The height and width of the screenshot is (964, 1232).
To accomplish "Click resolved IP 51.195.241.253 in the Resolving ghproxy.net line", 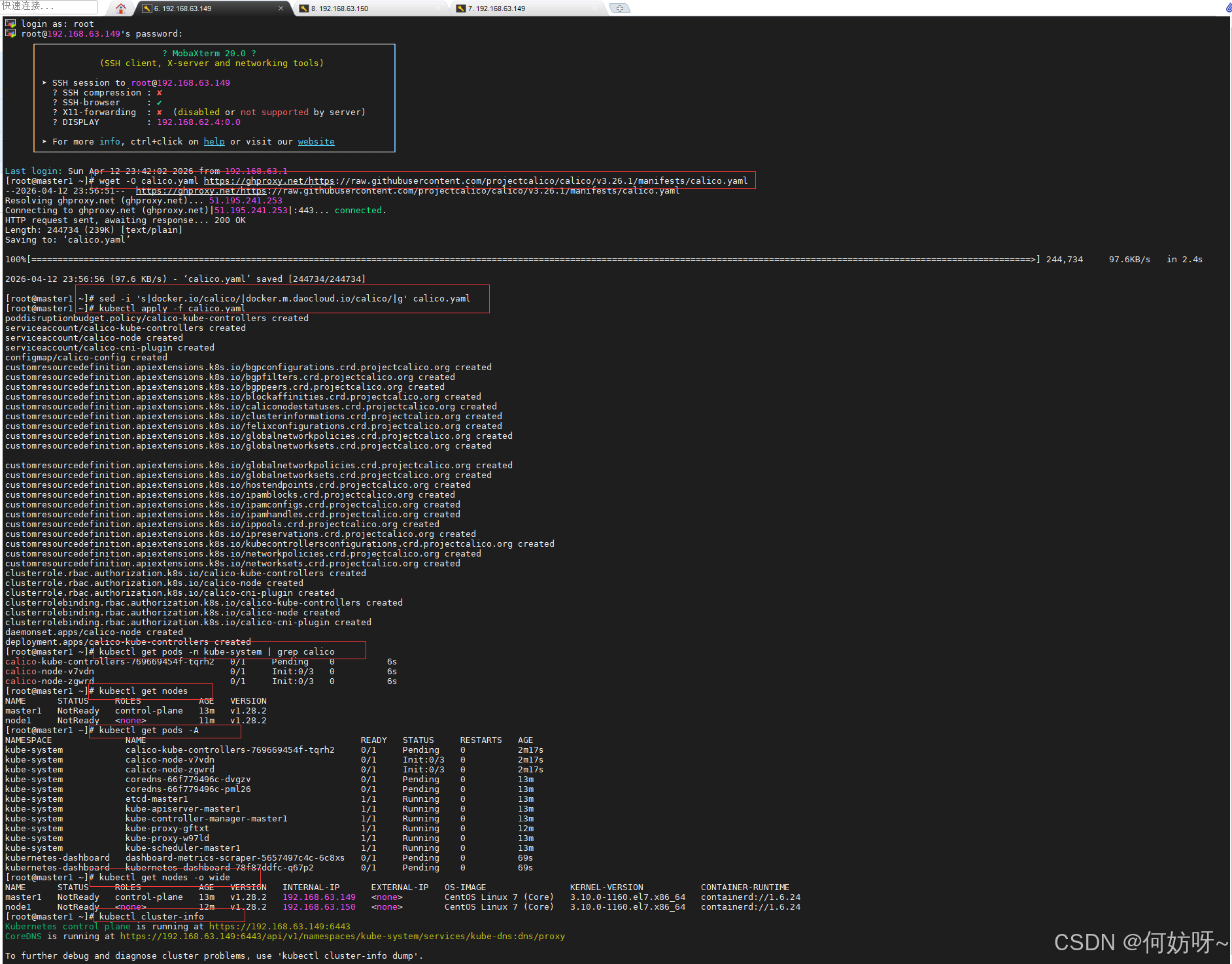I will 245,201.
